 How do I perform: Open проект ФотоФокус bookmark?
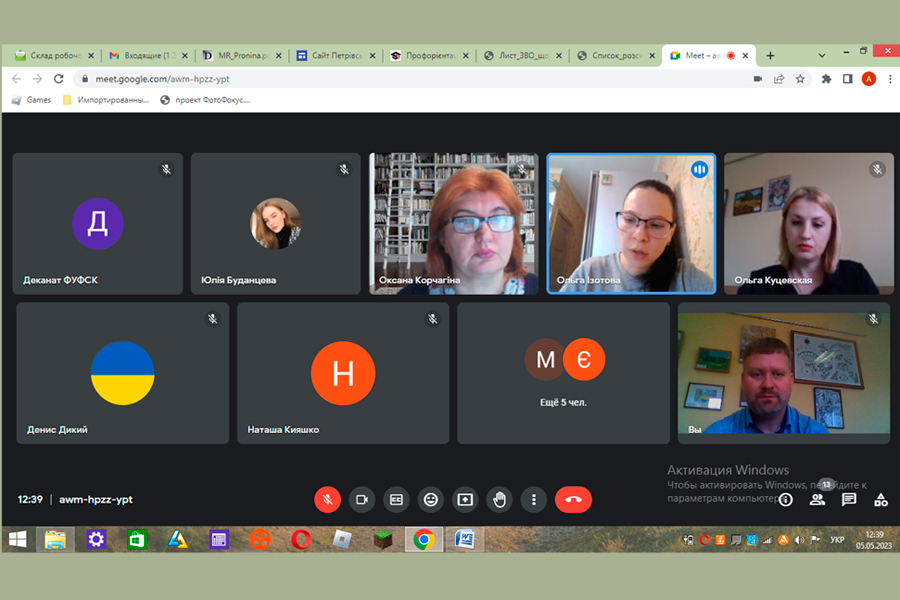pos(205,100)
